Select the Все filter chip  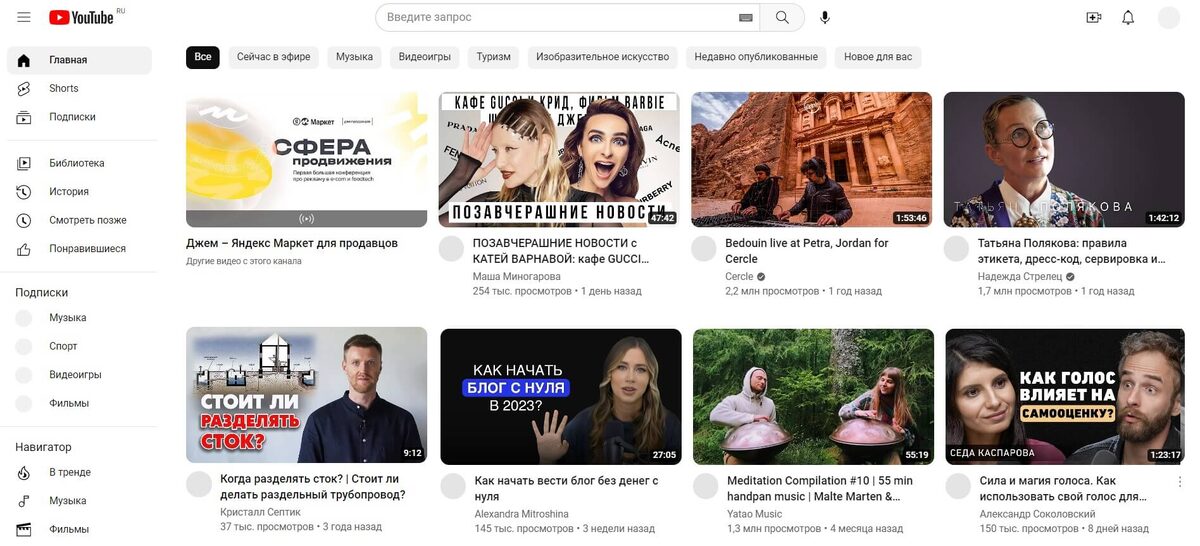point(203,57)
